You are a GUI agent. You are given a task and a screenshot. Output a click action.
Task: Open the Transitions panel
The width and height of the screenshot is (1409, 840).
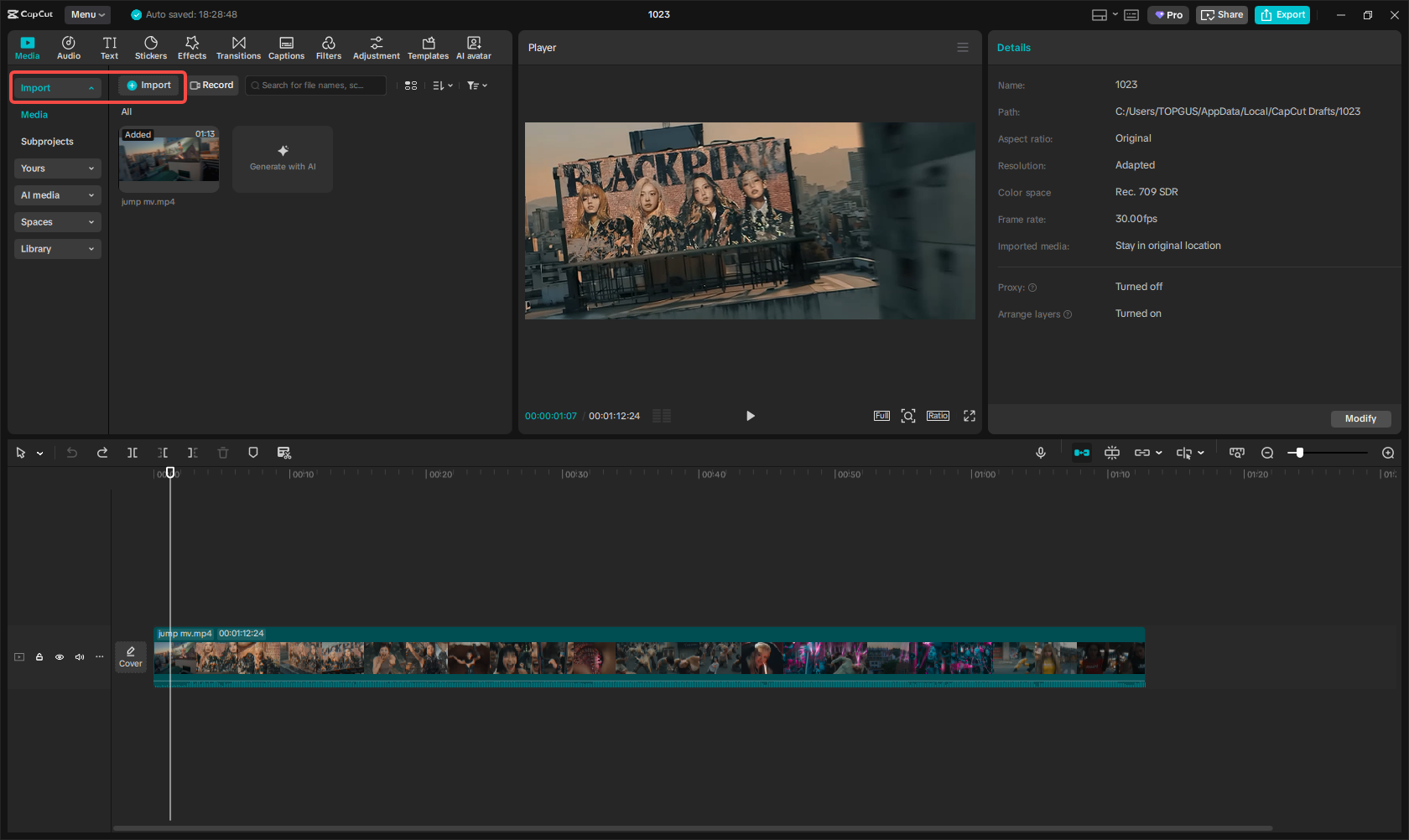(x=238, y=47)
